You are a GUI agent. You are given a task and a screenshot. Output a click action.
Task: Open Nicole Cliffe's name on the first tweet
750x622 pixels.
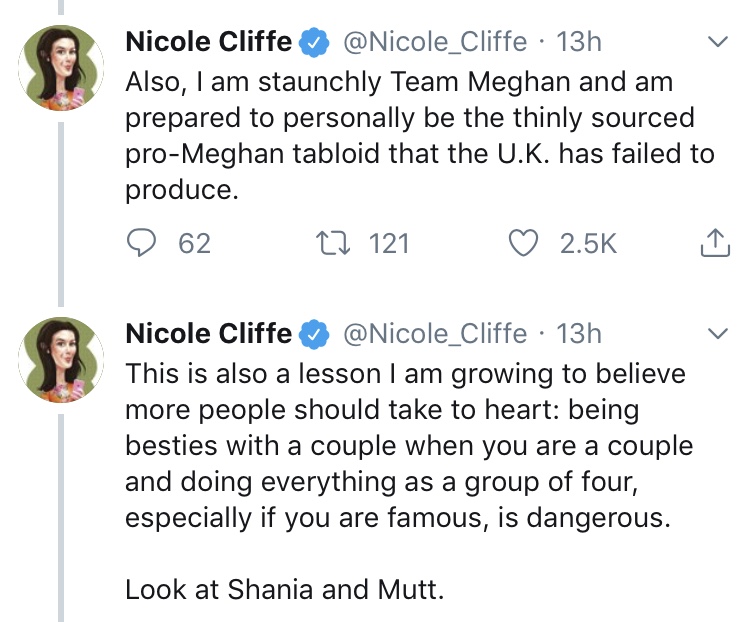click(209, 43)
